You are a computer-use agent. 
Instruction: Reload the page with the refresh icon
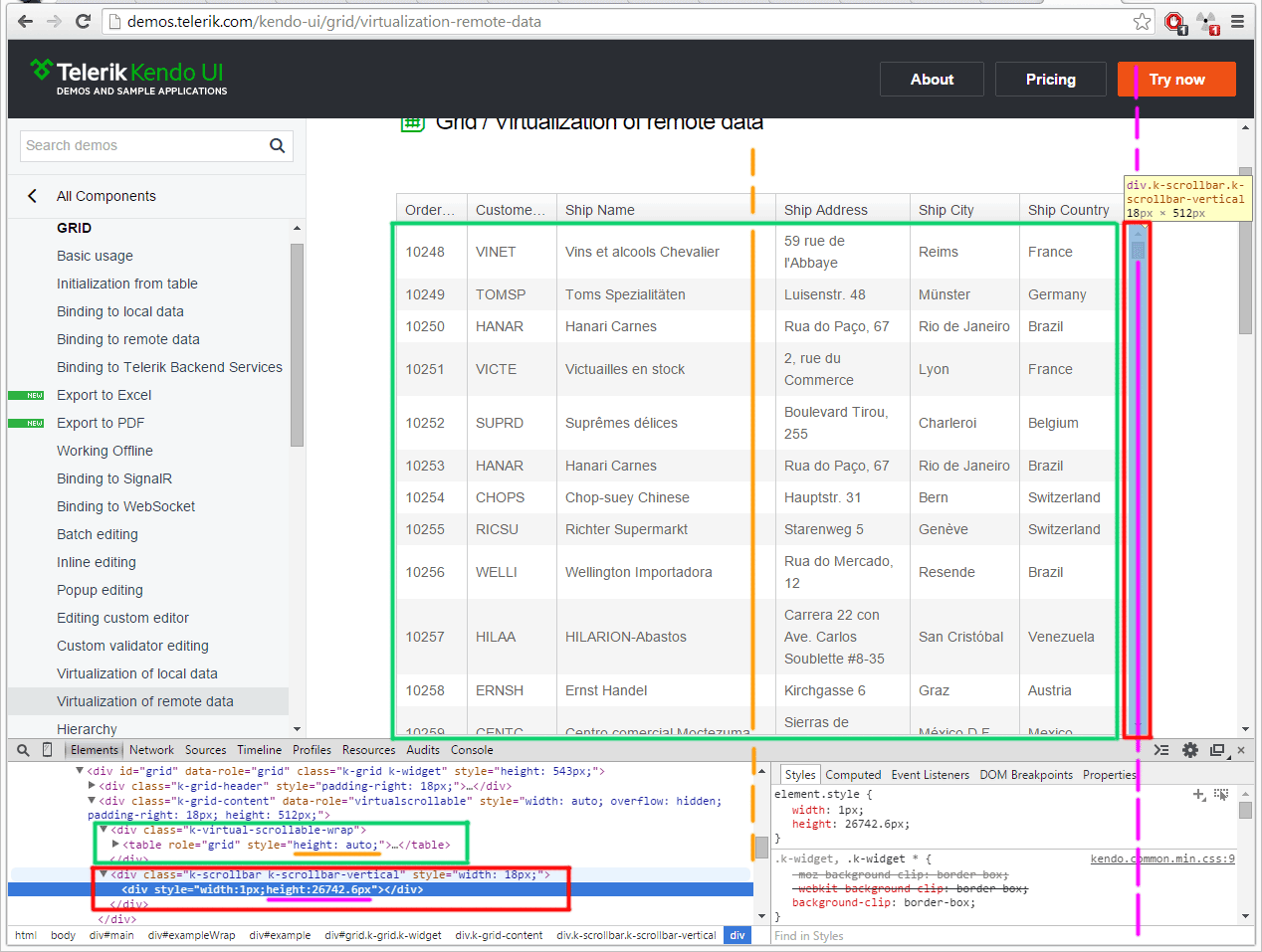point(84,21)
